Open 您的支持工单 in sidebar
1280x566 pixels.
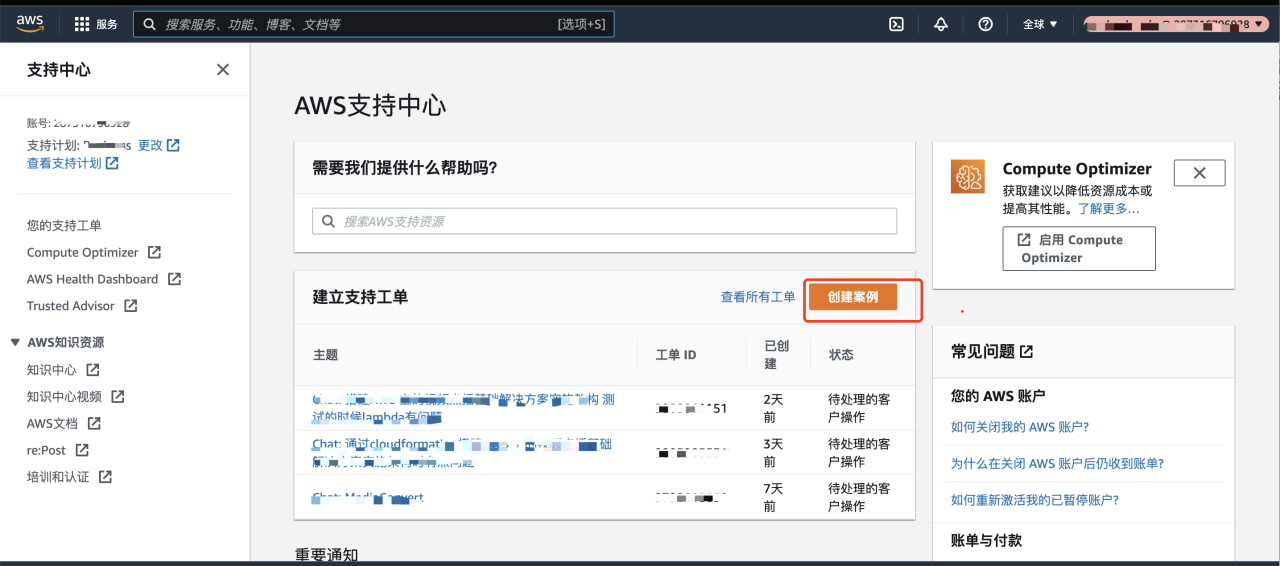click(x=64, y=226)
